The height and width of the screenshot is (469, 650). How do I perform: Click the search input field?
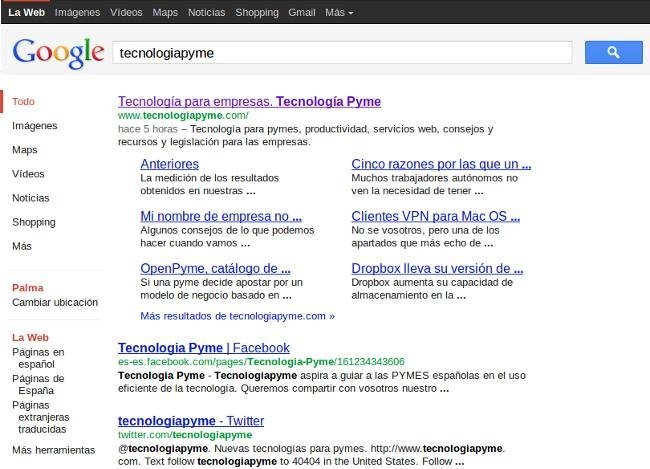tap(340, 52)
